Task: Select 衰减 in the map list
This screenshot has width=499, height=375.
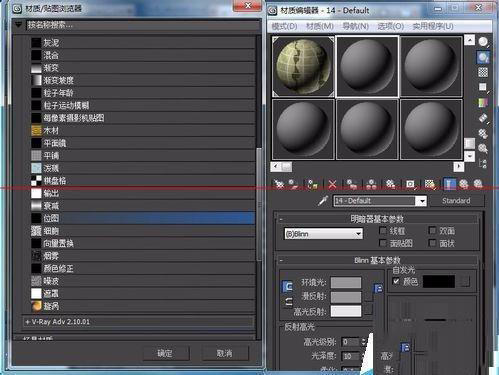Action: [x=143, y=206]
